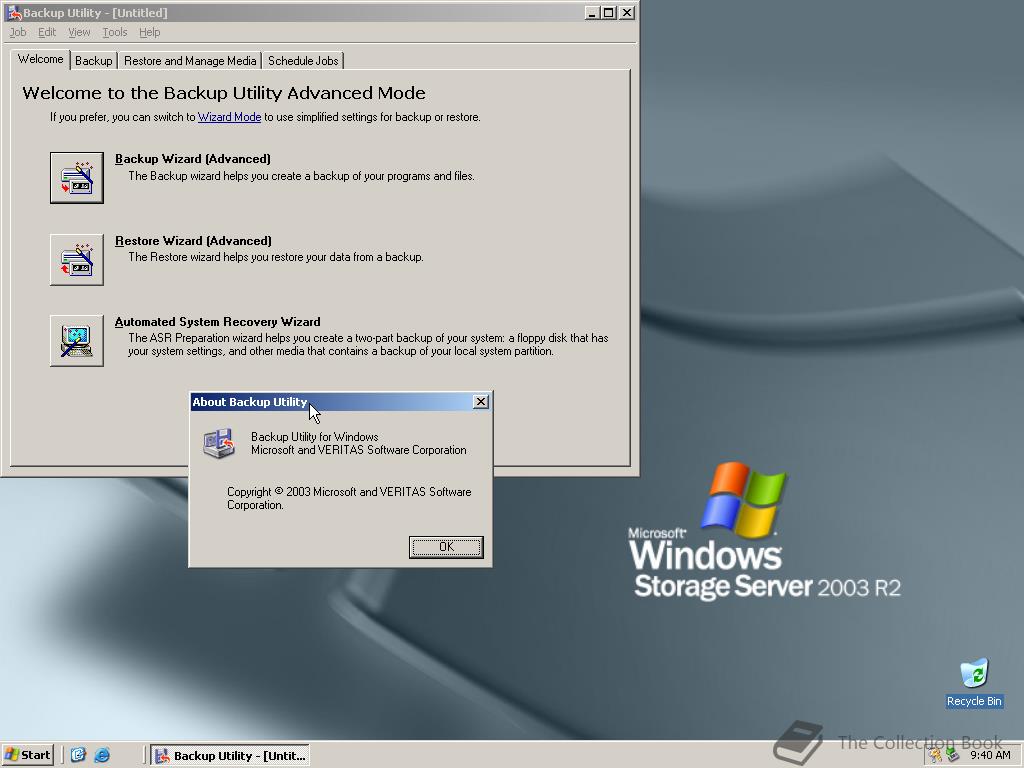Switch to Wizard Mode via link

click(229, 117)
